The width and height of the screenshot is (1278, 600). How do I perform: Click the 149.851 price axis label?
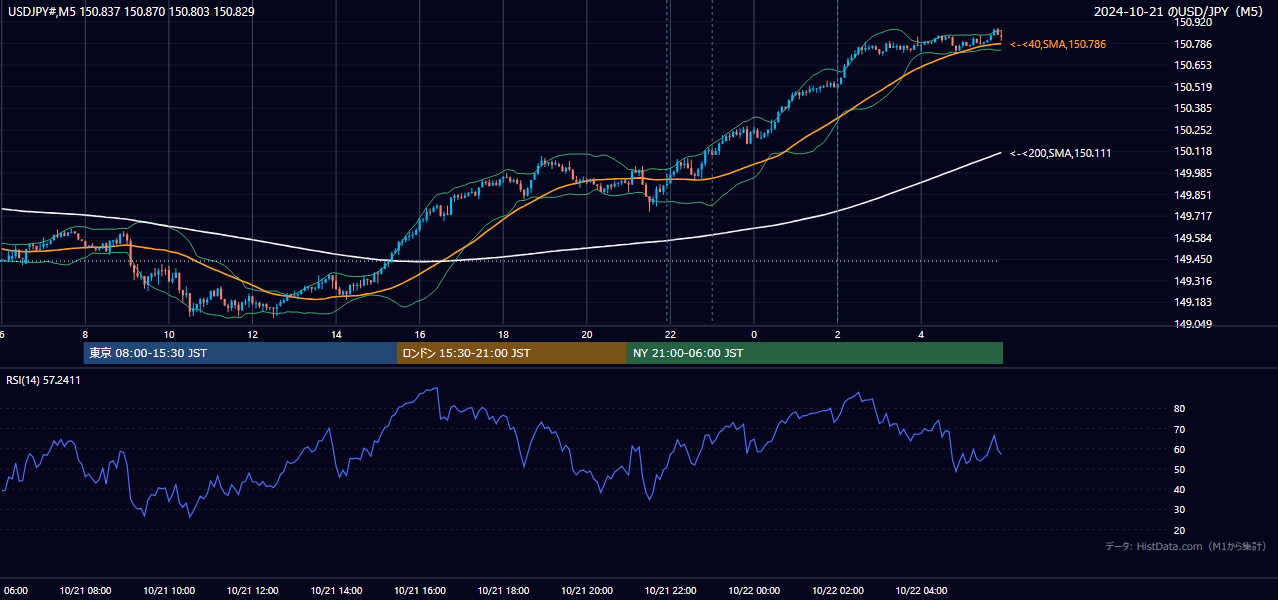1194,195
